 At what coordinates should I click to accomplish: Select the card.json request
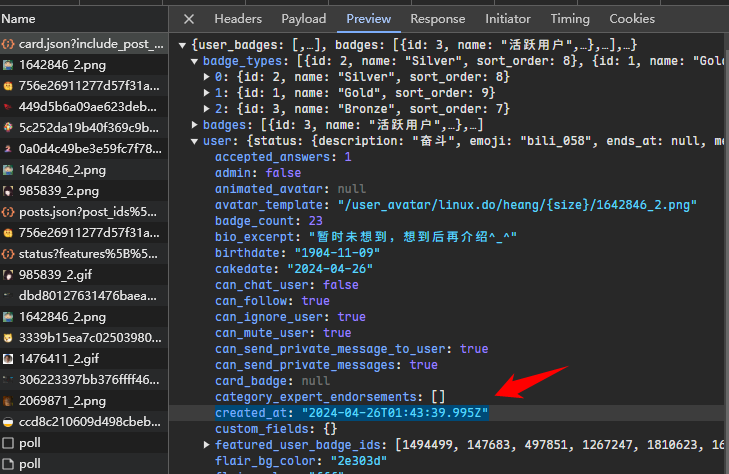[84, 44]
